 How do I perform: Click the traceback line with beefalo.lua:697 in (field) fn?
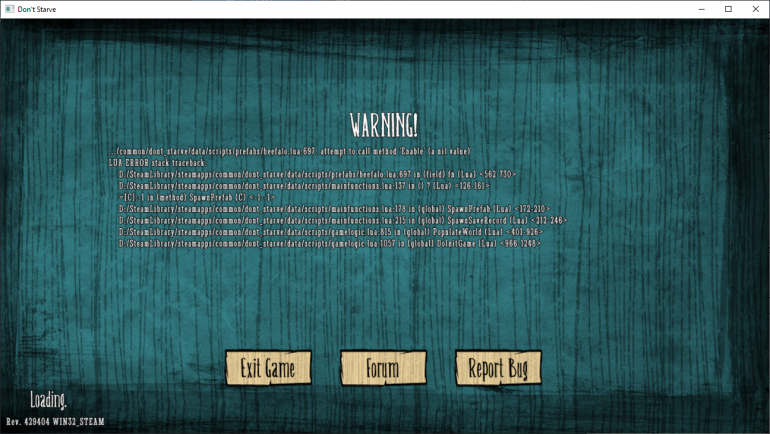pos(317,174)
